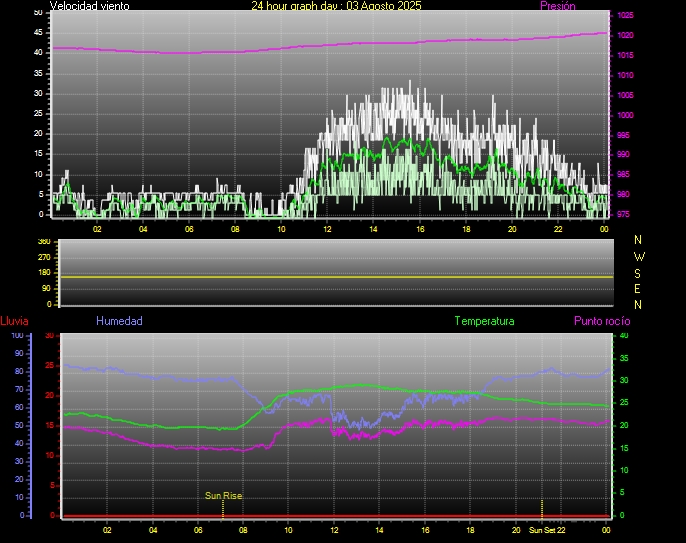Click the red 25 rain axis value

coord(49,365)
